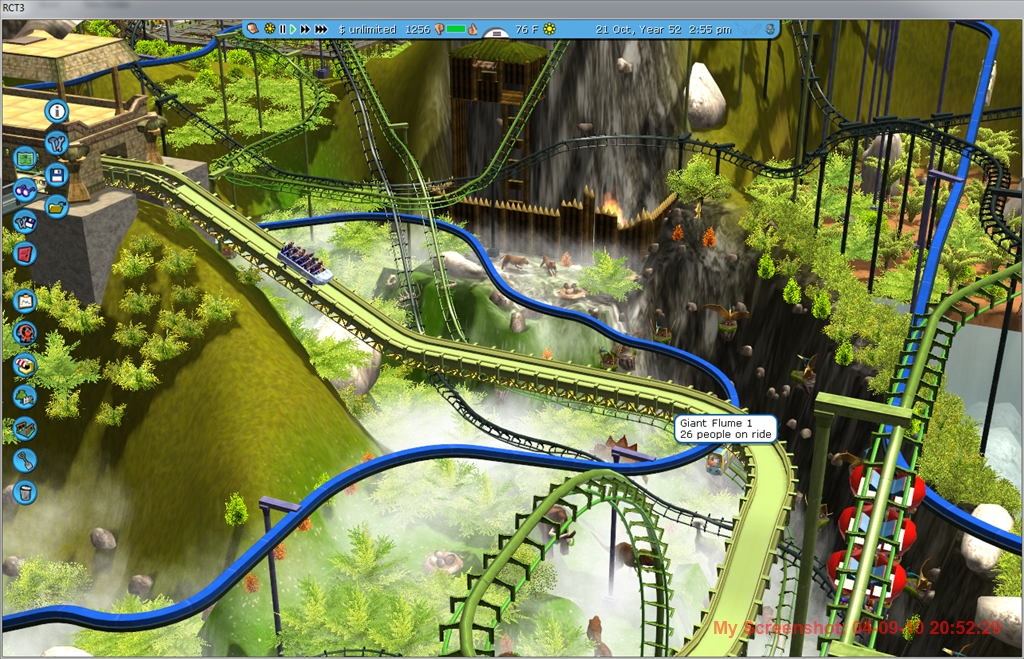1024x659 pixels.
Task: Open the shops and facilities stall icon
Action: click(25, 365)
